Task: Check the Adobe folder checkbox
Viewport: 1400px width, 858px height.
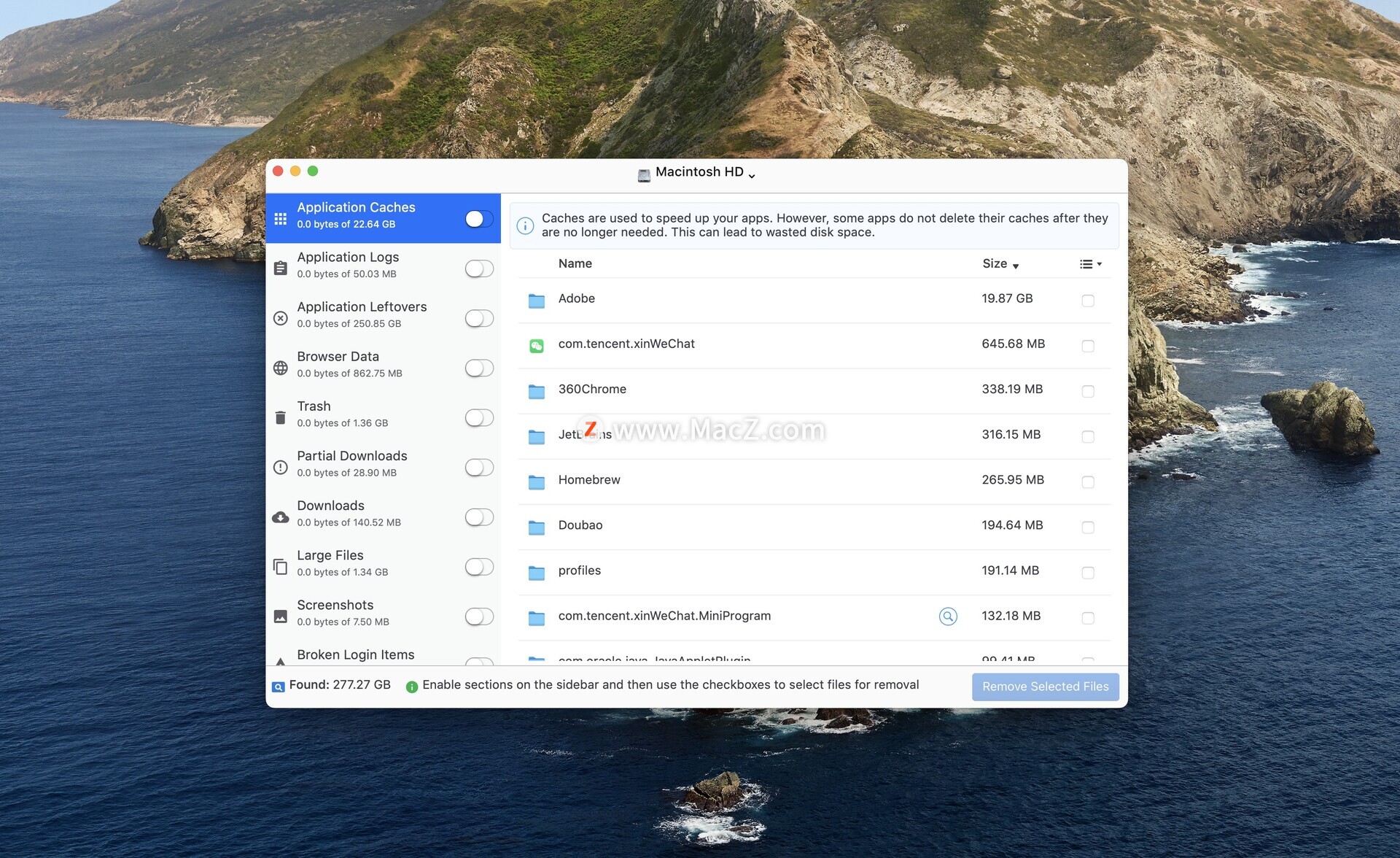Action: [x=1087, y=301]
